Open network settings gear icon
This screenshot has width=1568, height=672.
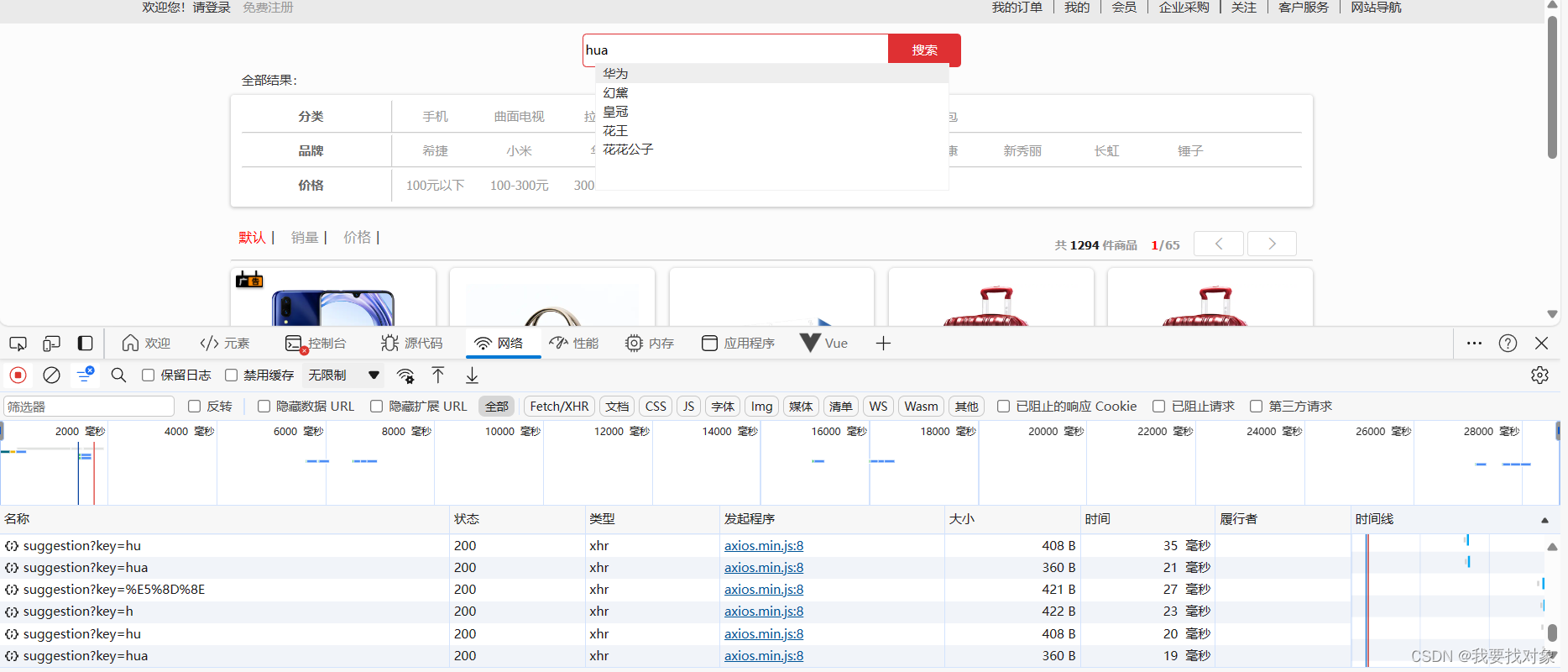tap(1539, 375)
